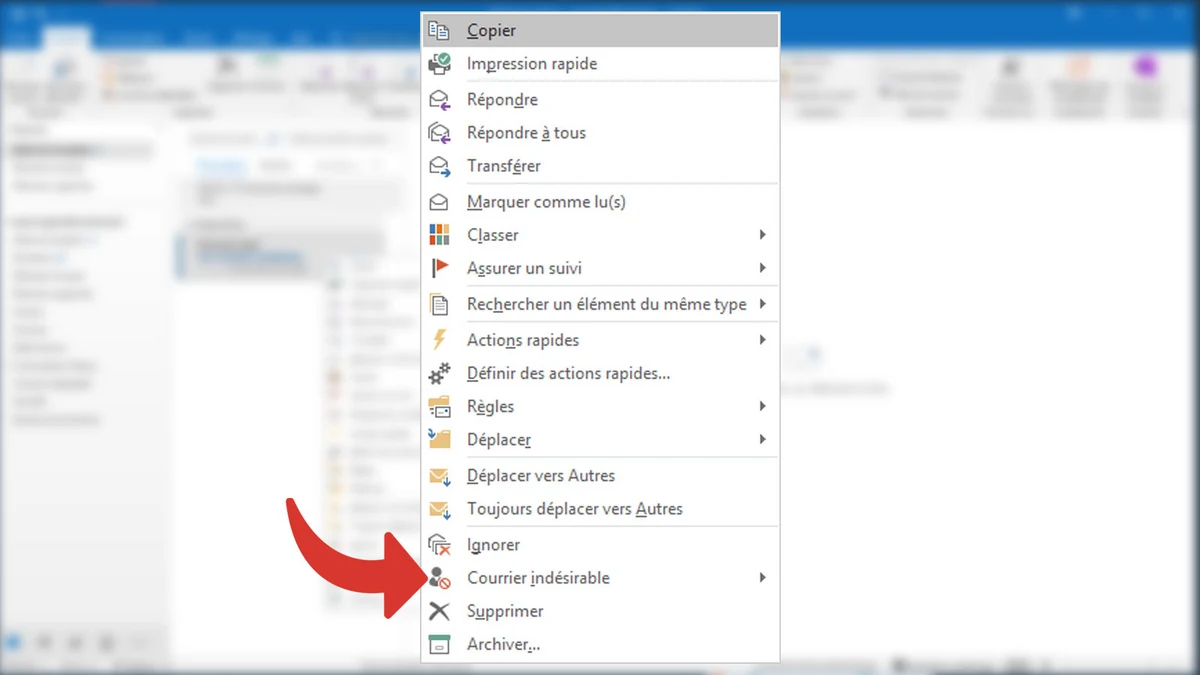
Task: Choose Marquer comme lu(s) in the menu
Action: [547, 201]
